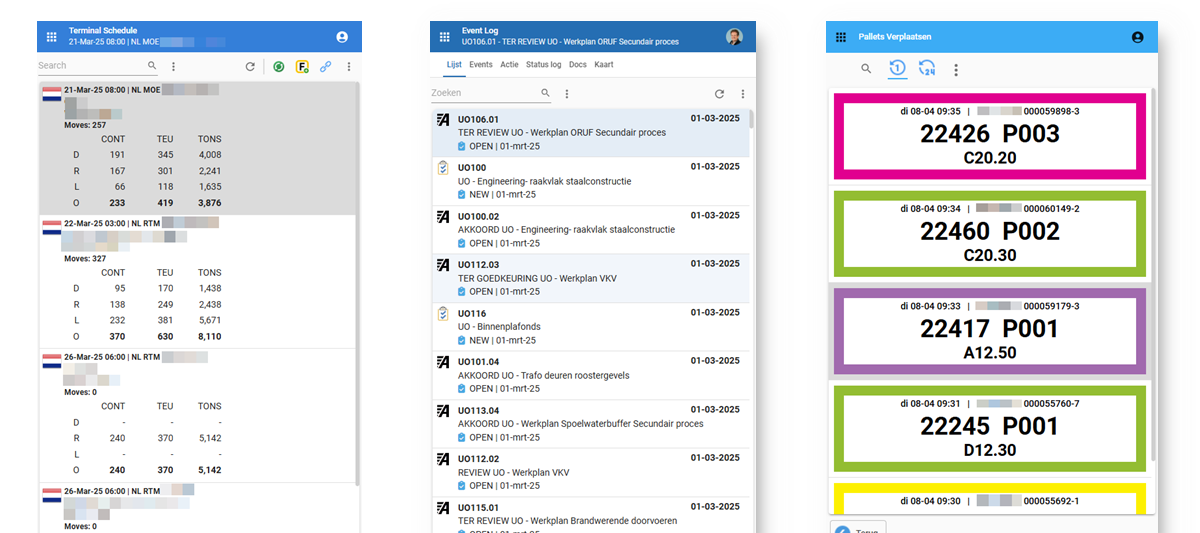The height and width of the screenshot is (533, 1200).
Task: Toggle the 1-hour history filter
Action: (x=897, y=69)
